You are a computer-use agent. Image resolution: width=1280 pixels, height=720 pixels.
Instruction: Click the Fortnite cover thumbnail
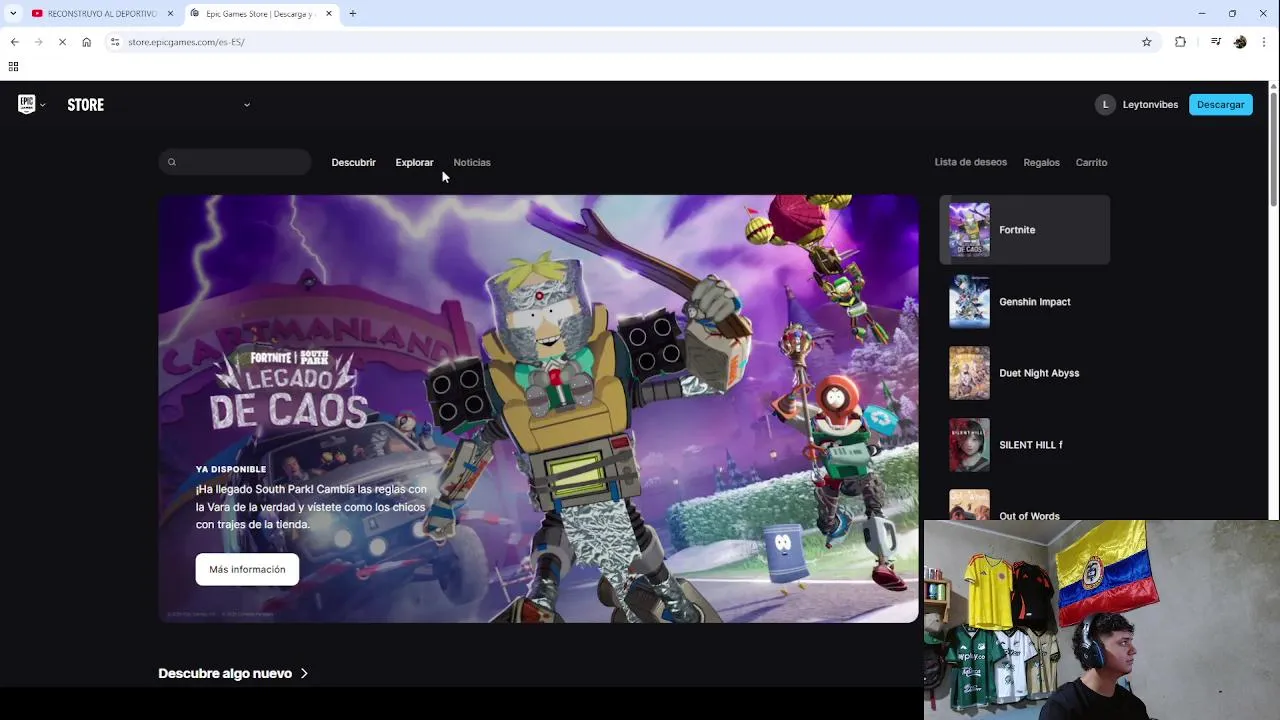969,230
